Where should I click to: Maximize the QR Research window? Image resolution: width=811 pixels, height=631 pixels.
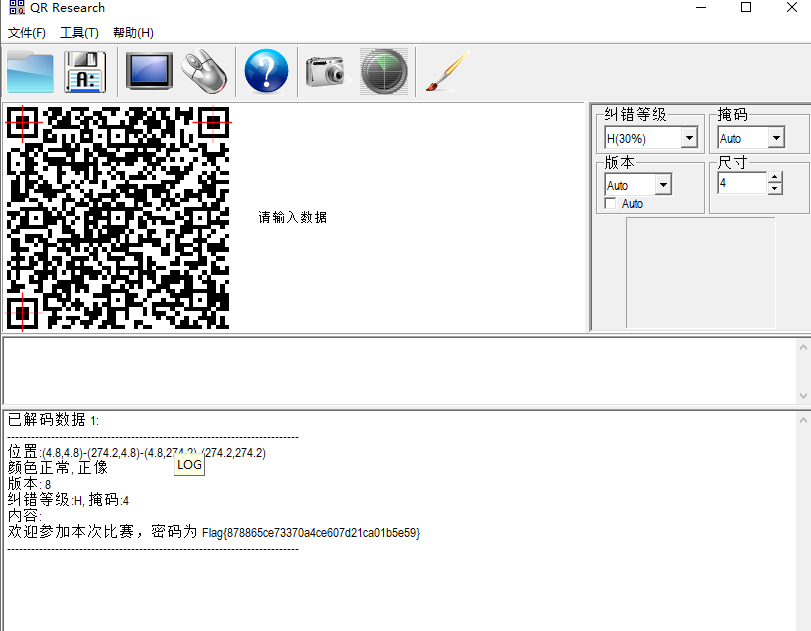tap(746, 7)
